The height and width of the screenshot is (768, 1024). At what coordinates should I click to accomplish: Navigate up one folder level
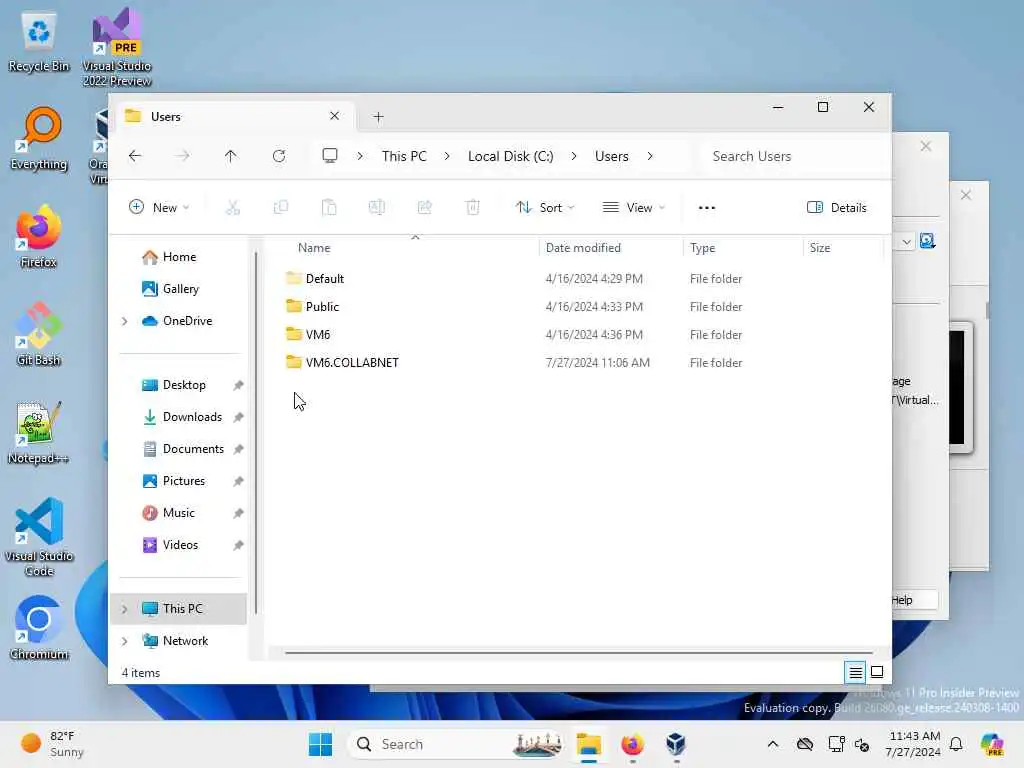[x=231, y=156]
